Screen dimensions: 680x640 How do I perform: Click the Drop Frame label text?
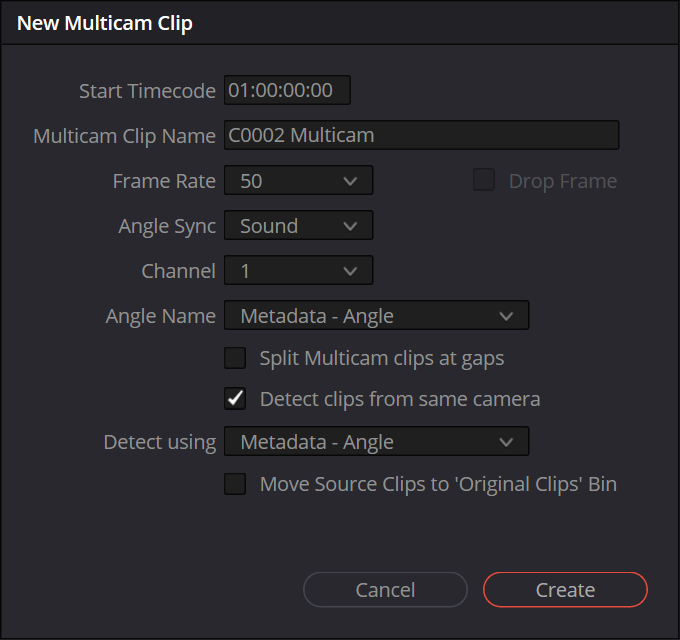pos(562,181)
